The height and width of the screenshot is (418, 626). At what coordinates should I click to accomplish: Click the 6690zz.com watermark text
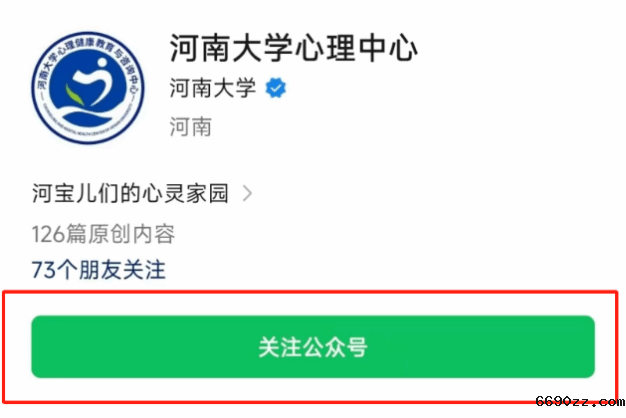point(580,401)
